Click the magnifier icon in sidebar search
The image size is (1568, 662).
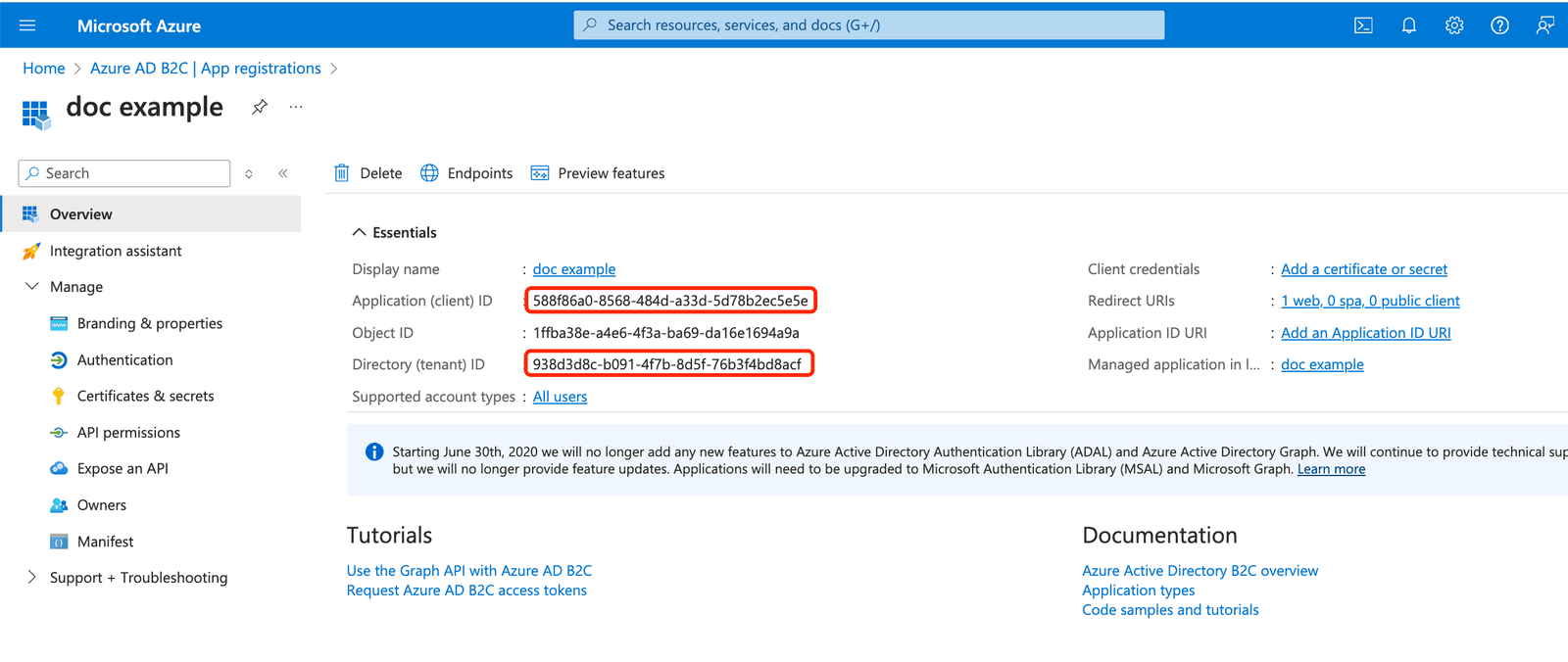pyautogui.click(x=32, y=173)
